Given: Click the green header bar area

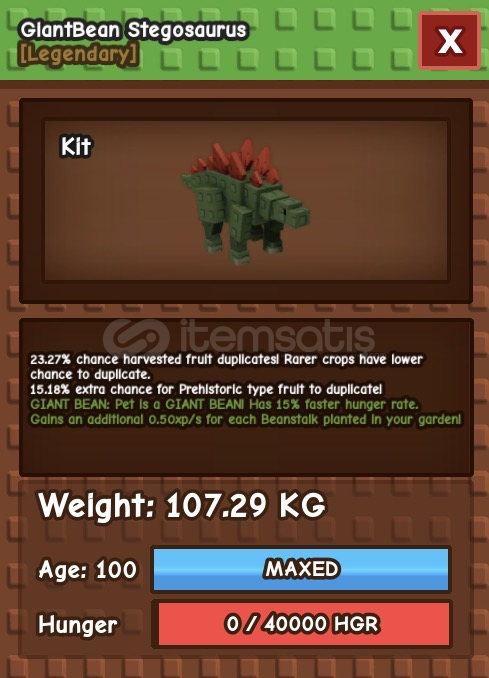Looking at the screenshot, I should point(244,40).
